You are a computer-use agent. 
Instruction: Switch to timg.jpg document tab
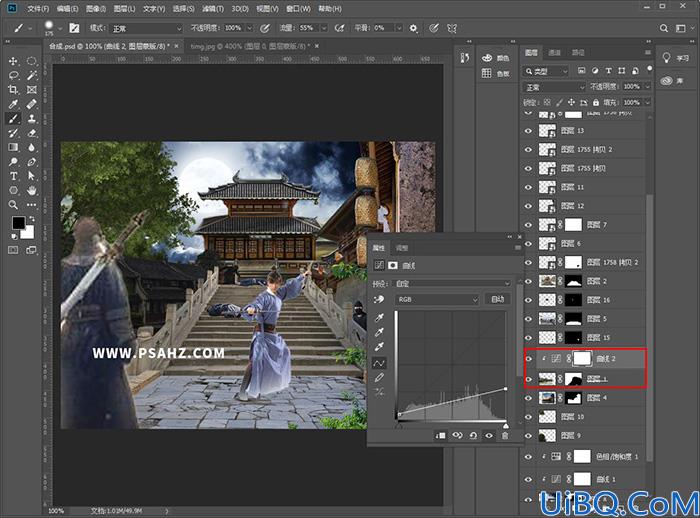[249, 46]
